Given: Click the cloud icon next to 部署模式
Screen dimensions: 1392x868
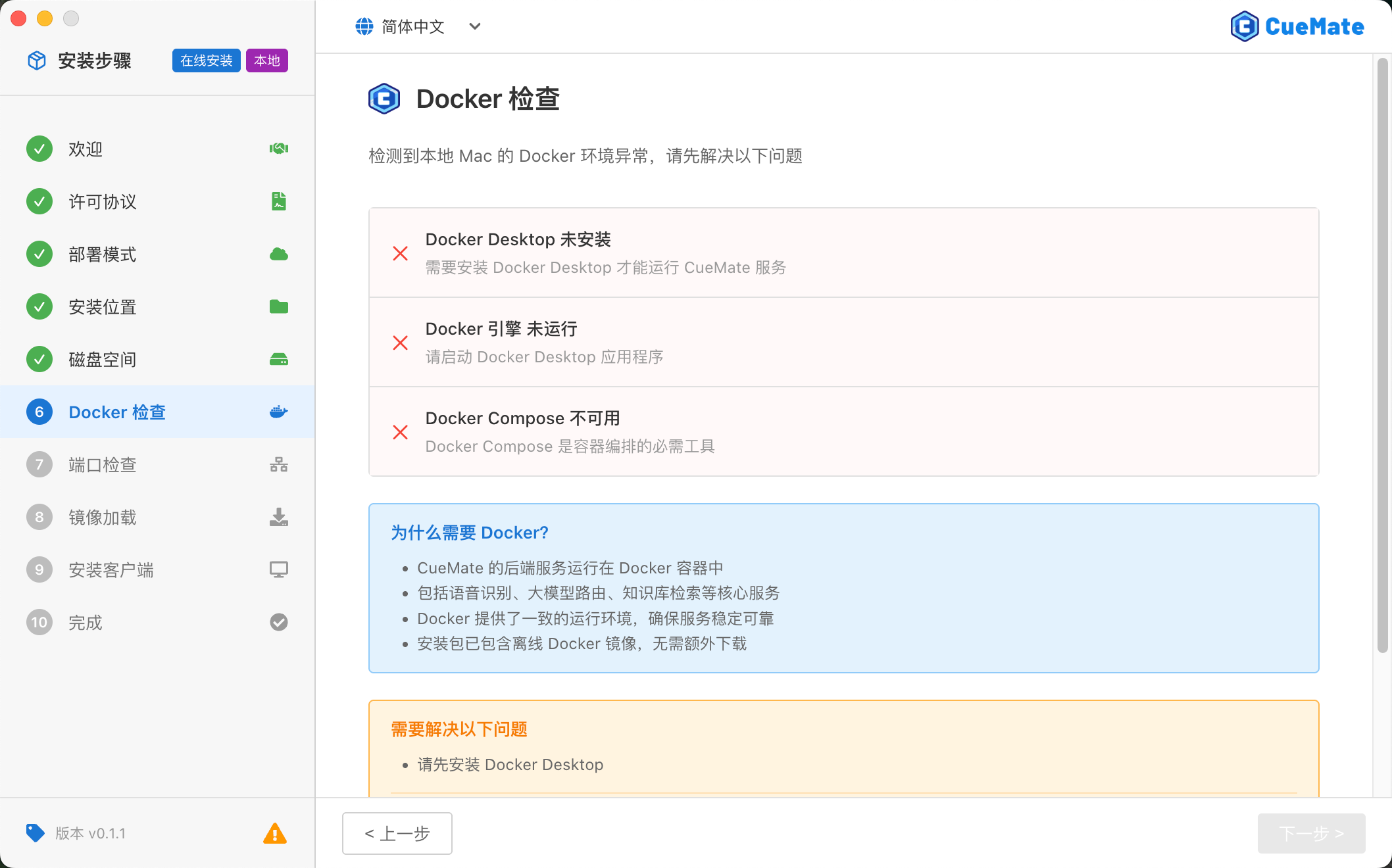Looking at the screenshot, I should point(278,254).
